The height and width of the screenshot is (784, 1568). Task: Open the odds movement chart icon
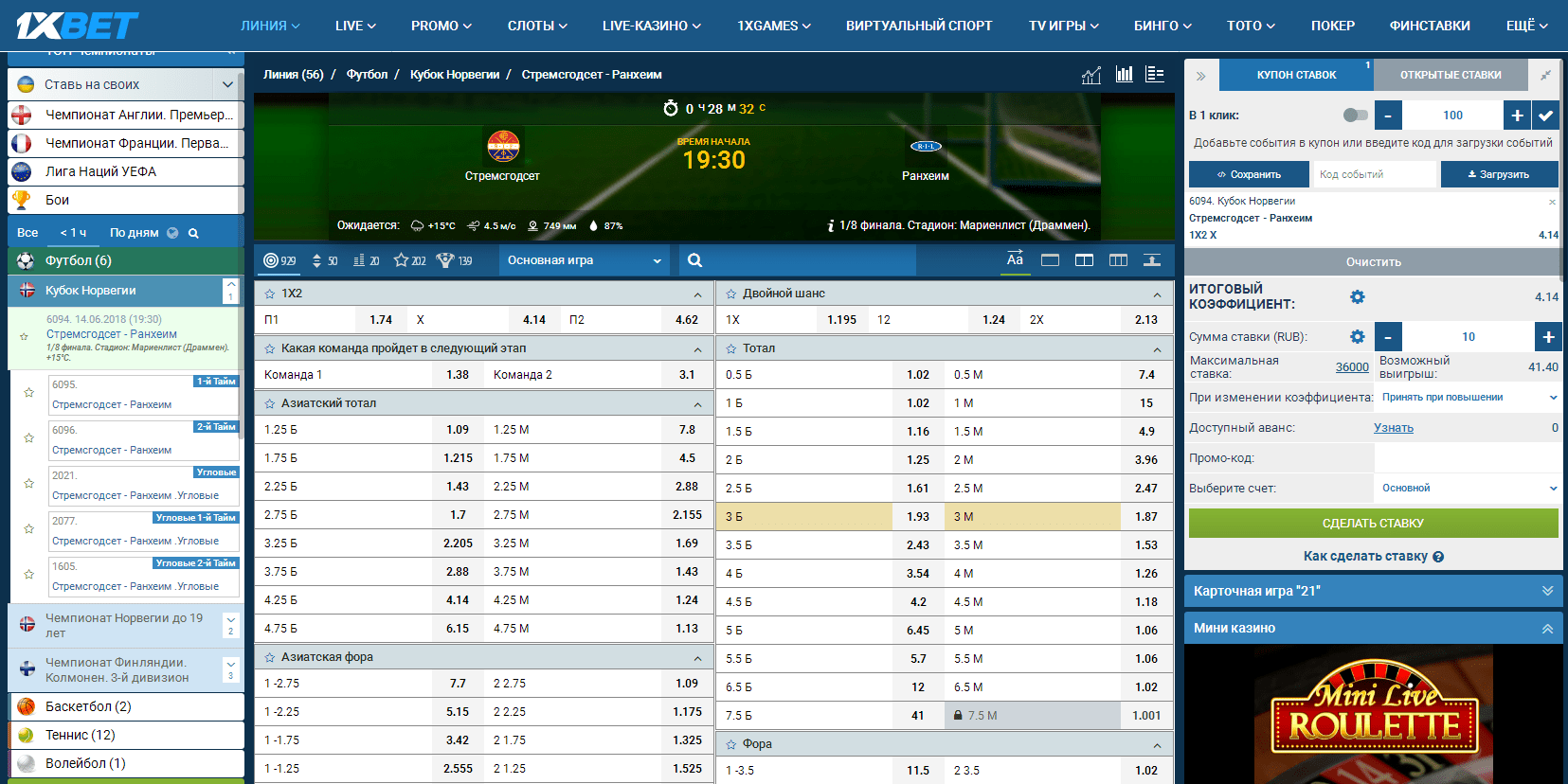1091,75
